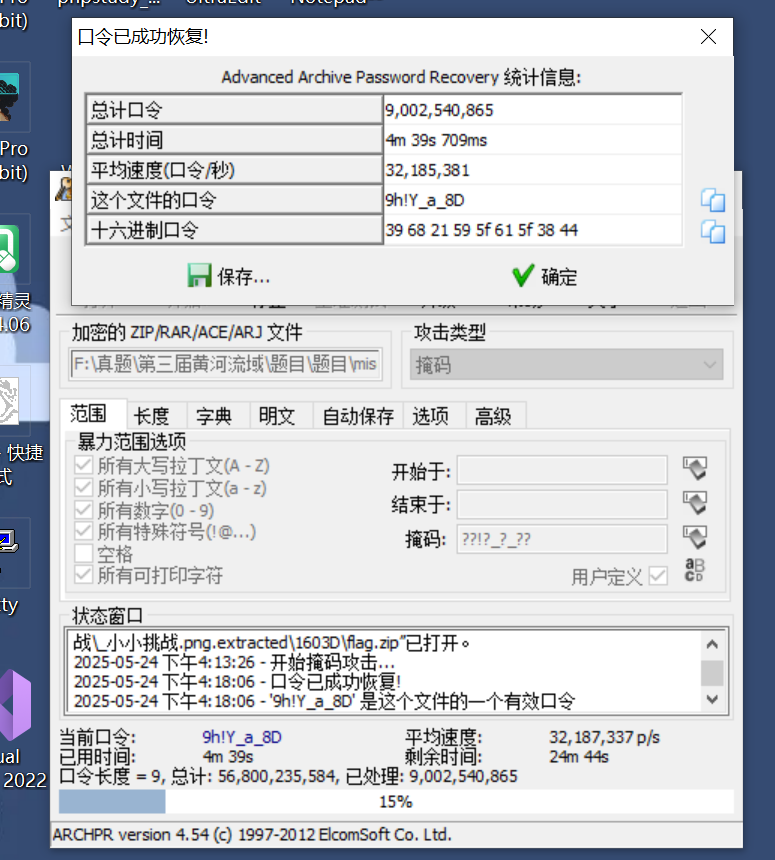
Task: Enable the 空格 checkbox
Action: (x=84, y=553)
